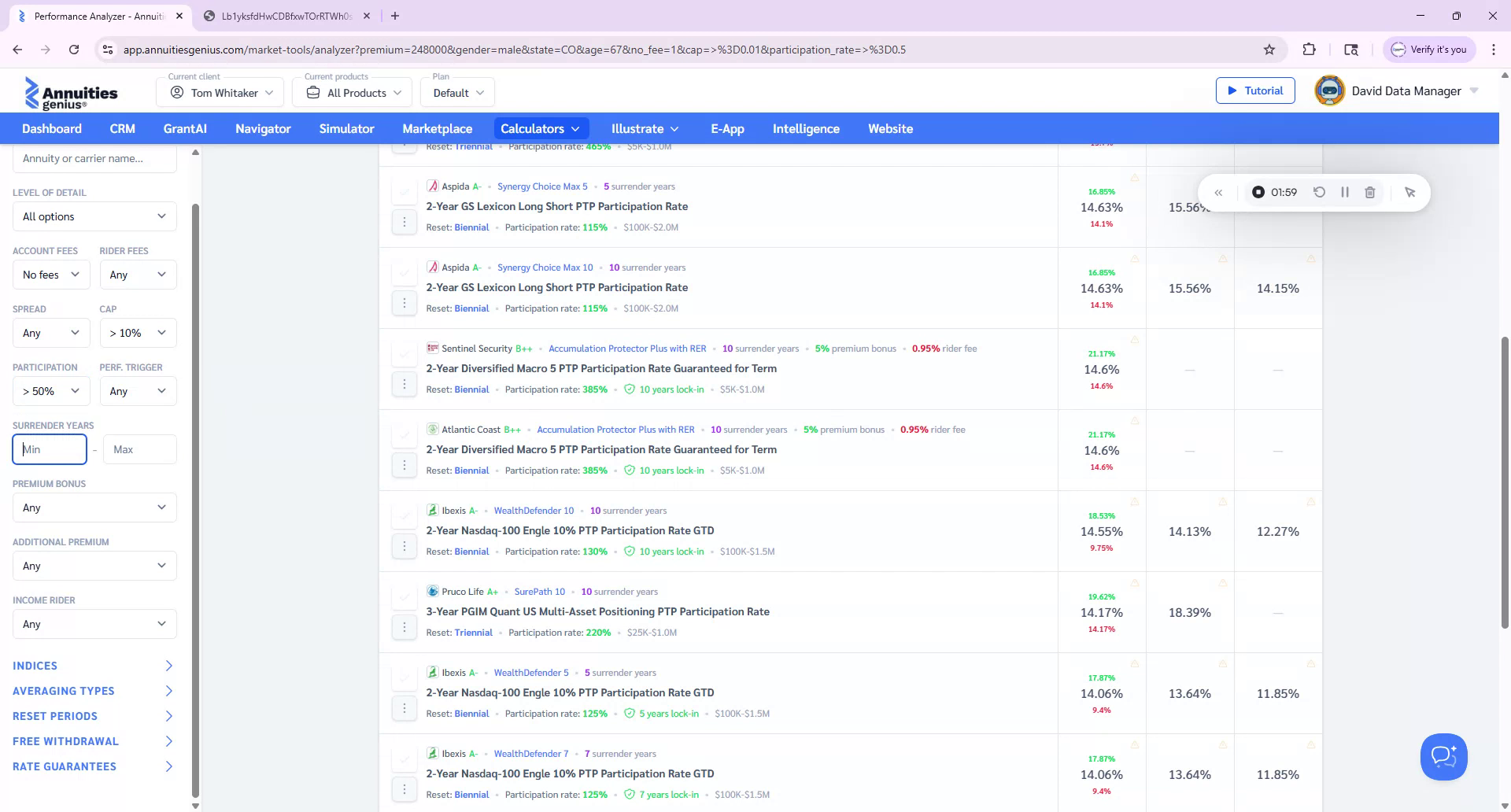Collapse the recording toolbar with the double-chevron
1511x812 pixels.
[x=1218, y=192]
